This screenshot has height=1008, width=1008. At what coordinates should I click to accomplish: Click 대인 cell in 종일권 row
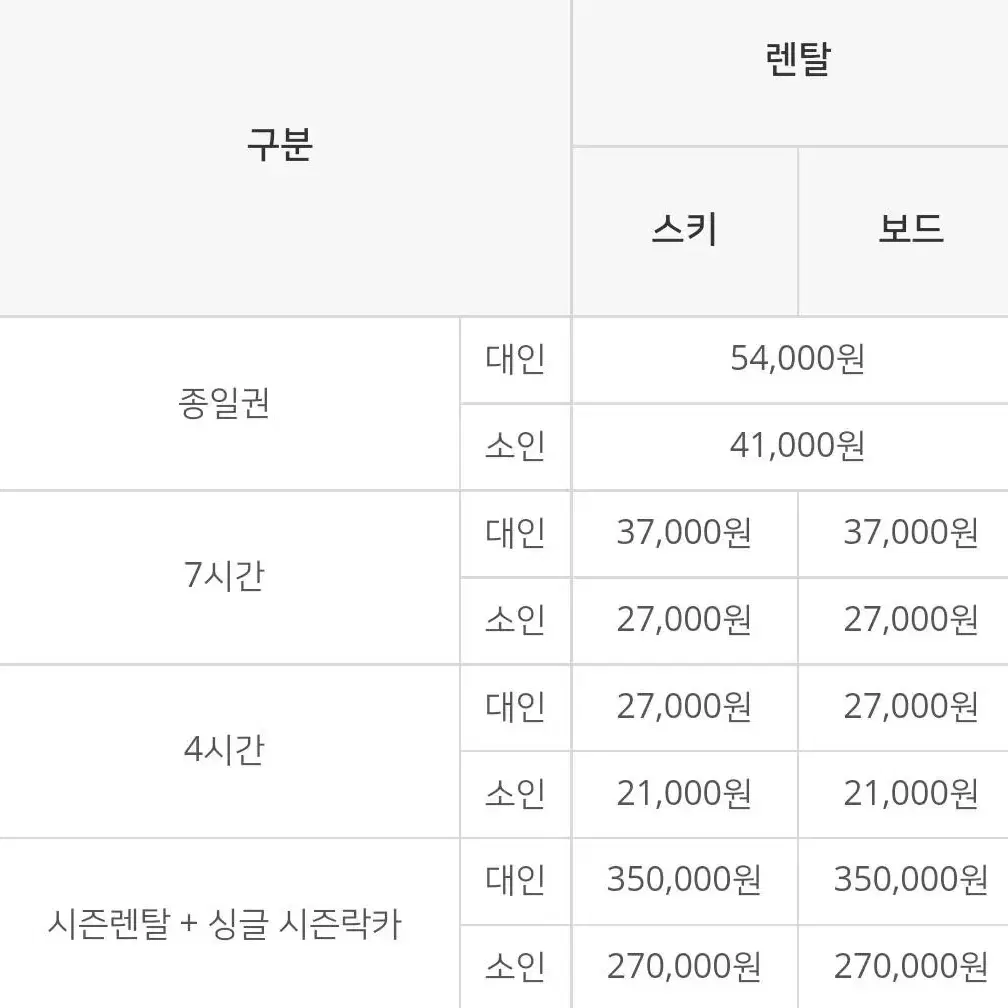pyautogui.click(x=516, y=359)
